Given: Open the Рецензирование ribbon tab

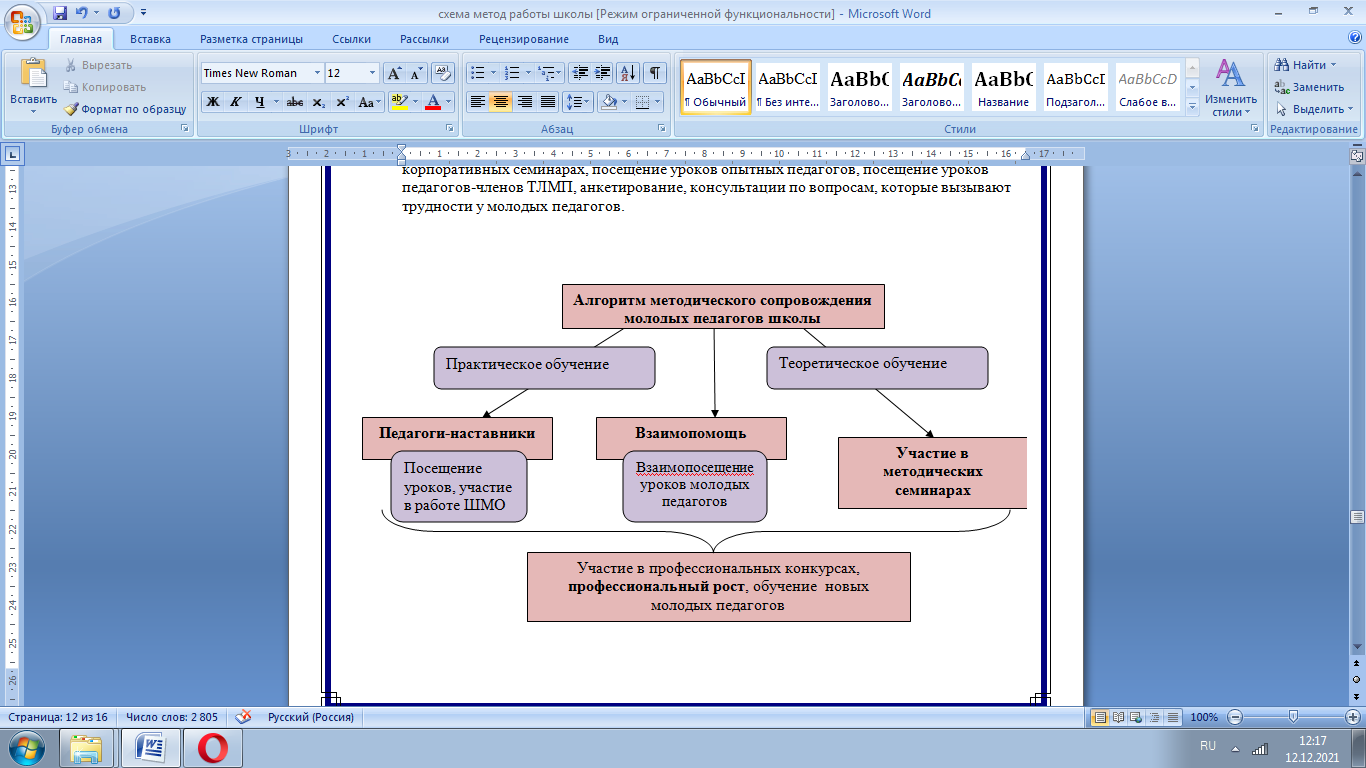Looking at the screenshot, I should pos(523,39).
